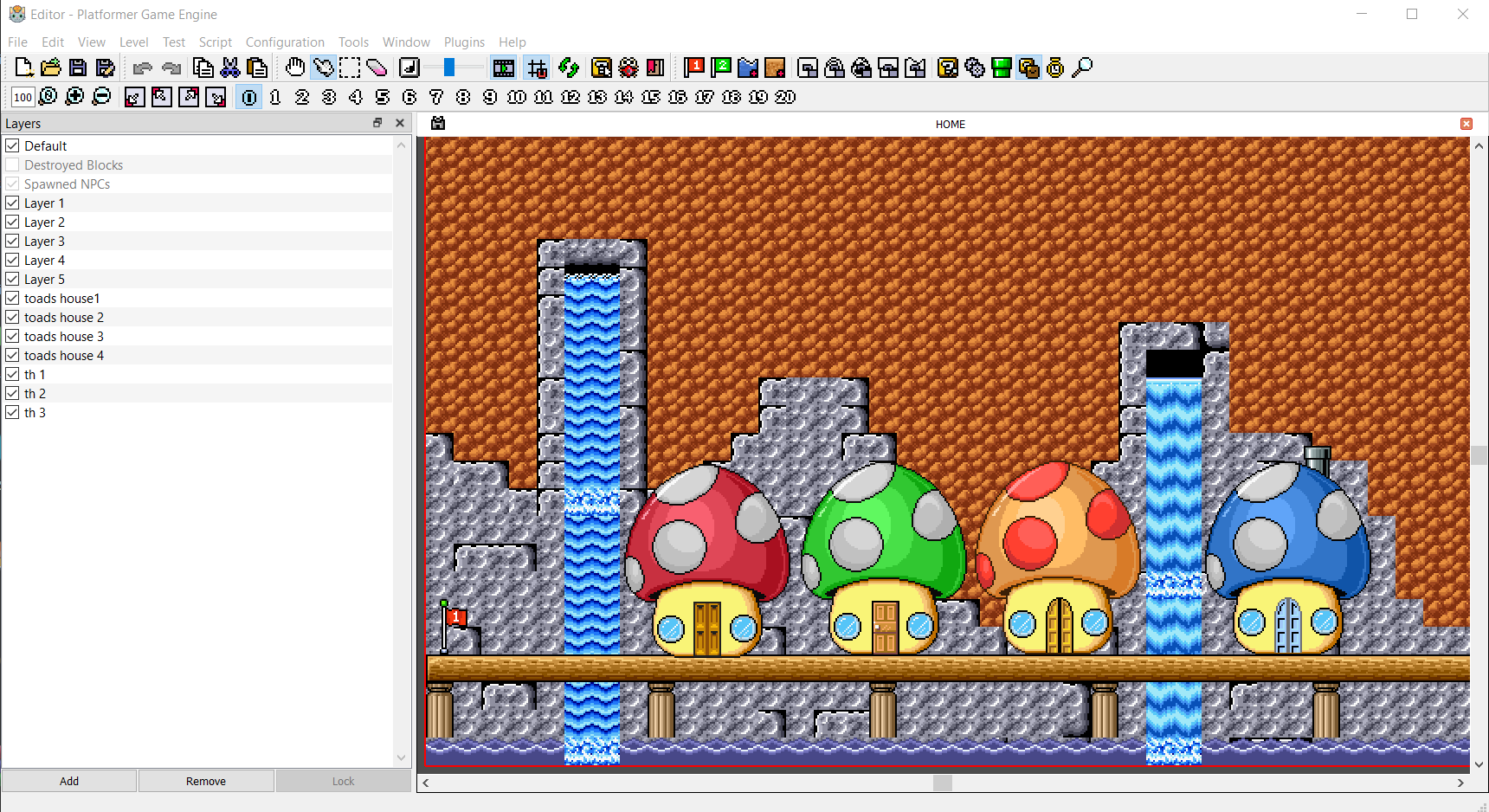Select the Hand scroll tool
Image resolution: width=1489 pixels, height=812 pixels.
point(295,68)
